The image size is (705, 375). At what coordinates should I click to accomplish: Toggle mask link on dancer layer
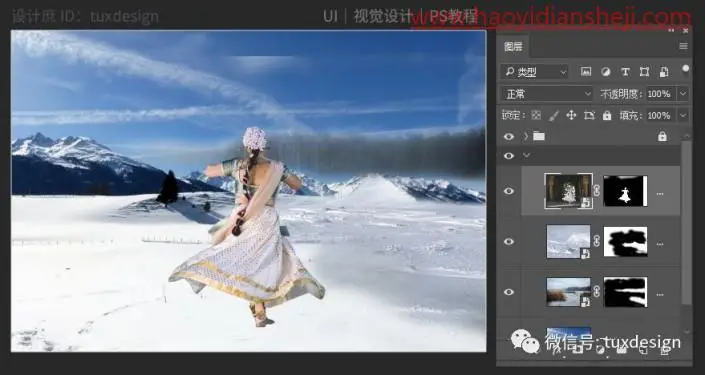597,191
